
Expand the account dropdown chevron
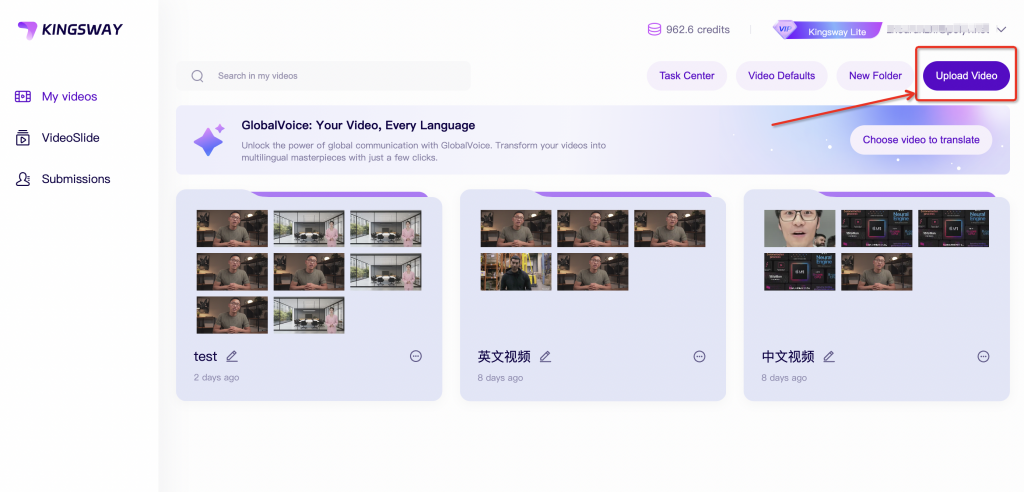click(x=1002, y=29)
